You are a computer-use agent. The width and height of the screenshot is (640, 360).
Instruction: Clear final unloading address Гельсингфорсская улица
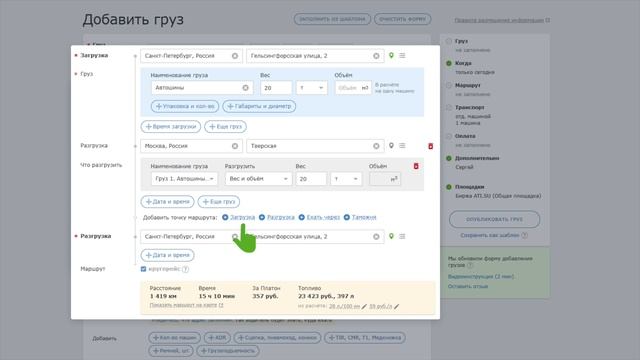[376, 237]
